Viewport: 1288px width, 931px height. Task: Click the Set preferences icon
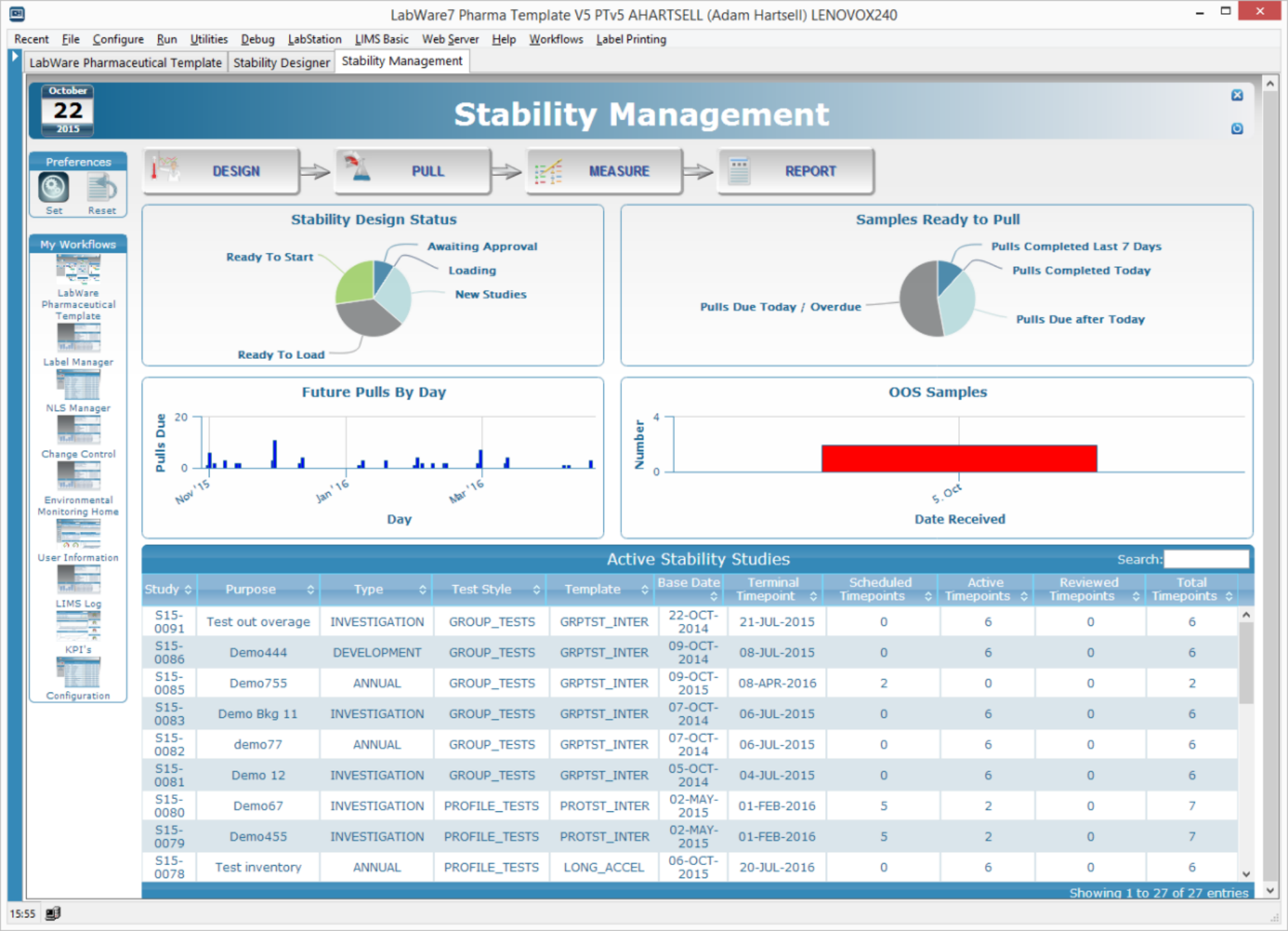pyautogui.click(x=54, y=188)
